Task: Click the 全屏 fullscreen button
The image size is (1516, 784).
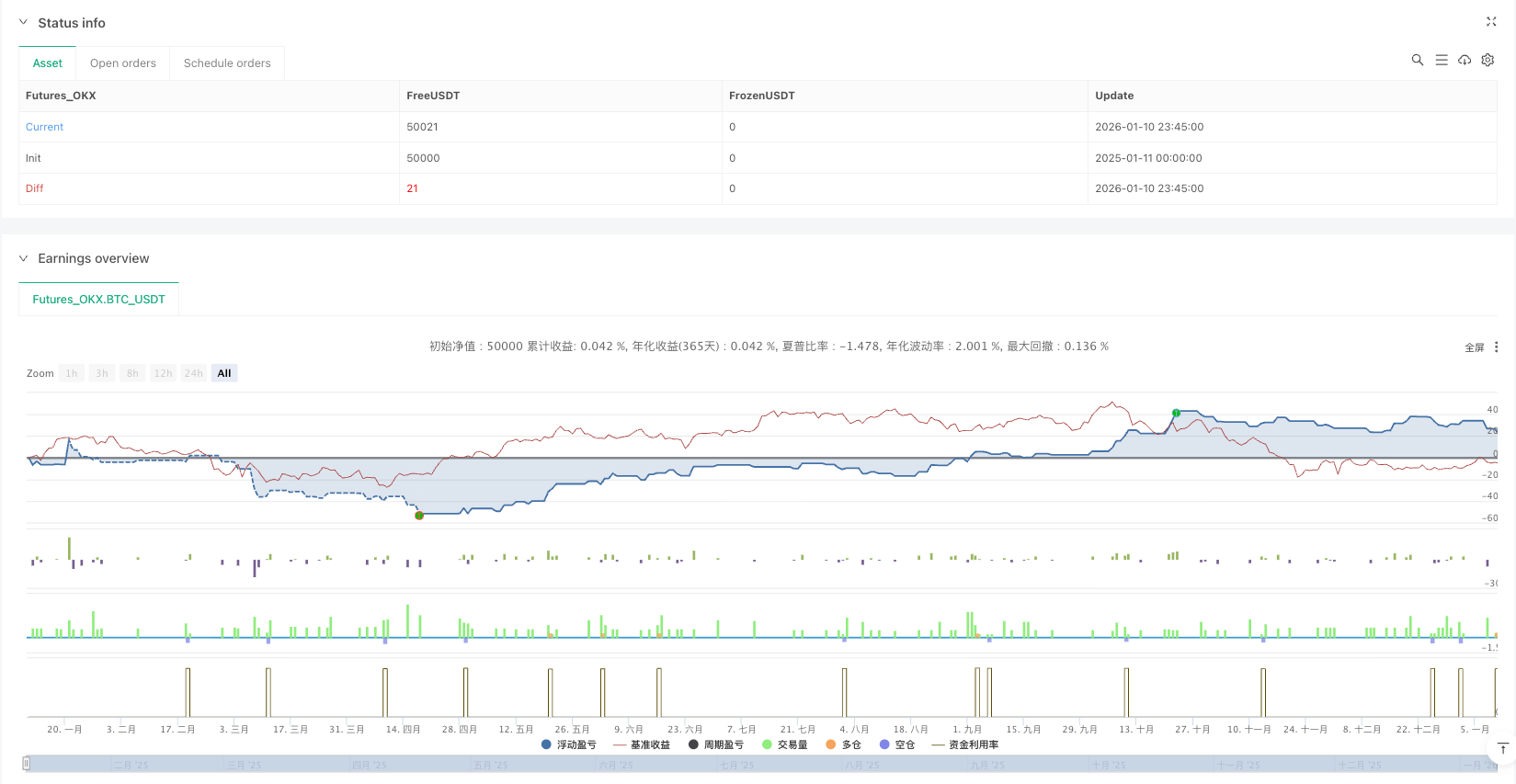Action: pos(1474,347)
